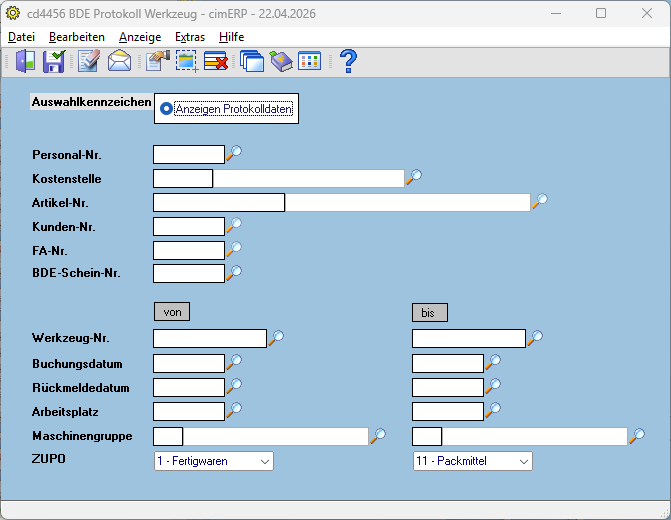Click the stacked windows icon in toolbar
This screenshot has height=520, width=671.
tap(252, 61)
